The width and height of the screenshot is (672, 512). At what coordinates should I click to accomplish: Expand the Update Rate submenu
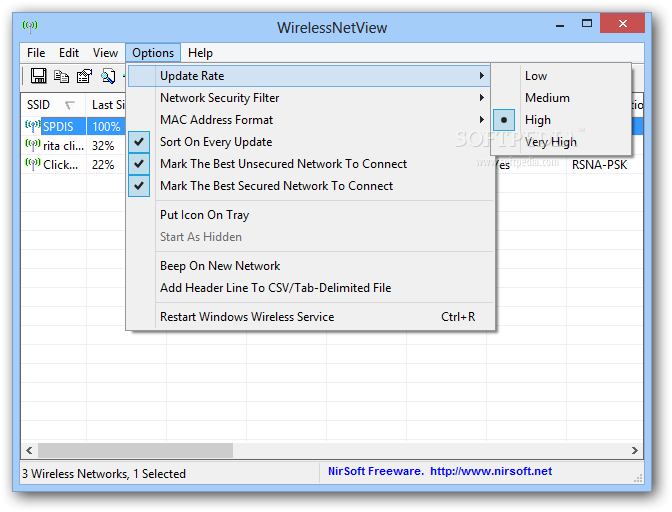(x=311, y=76)
